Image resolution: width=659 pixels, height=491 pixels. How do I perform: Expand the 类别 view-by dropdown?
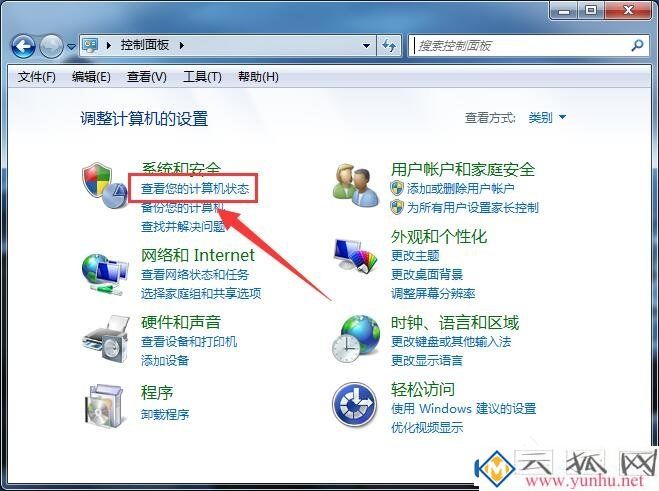click(547, 117)
